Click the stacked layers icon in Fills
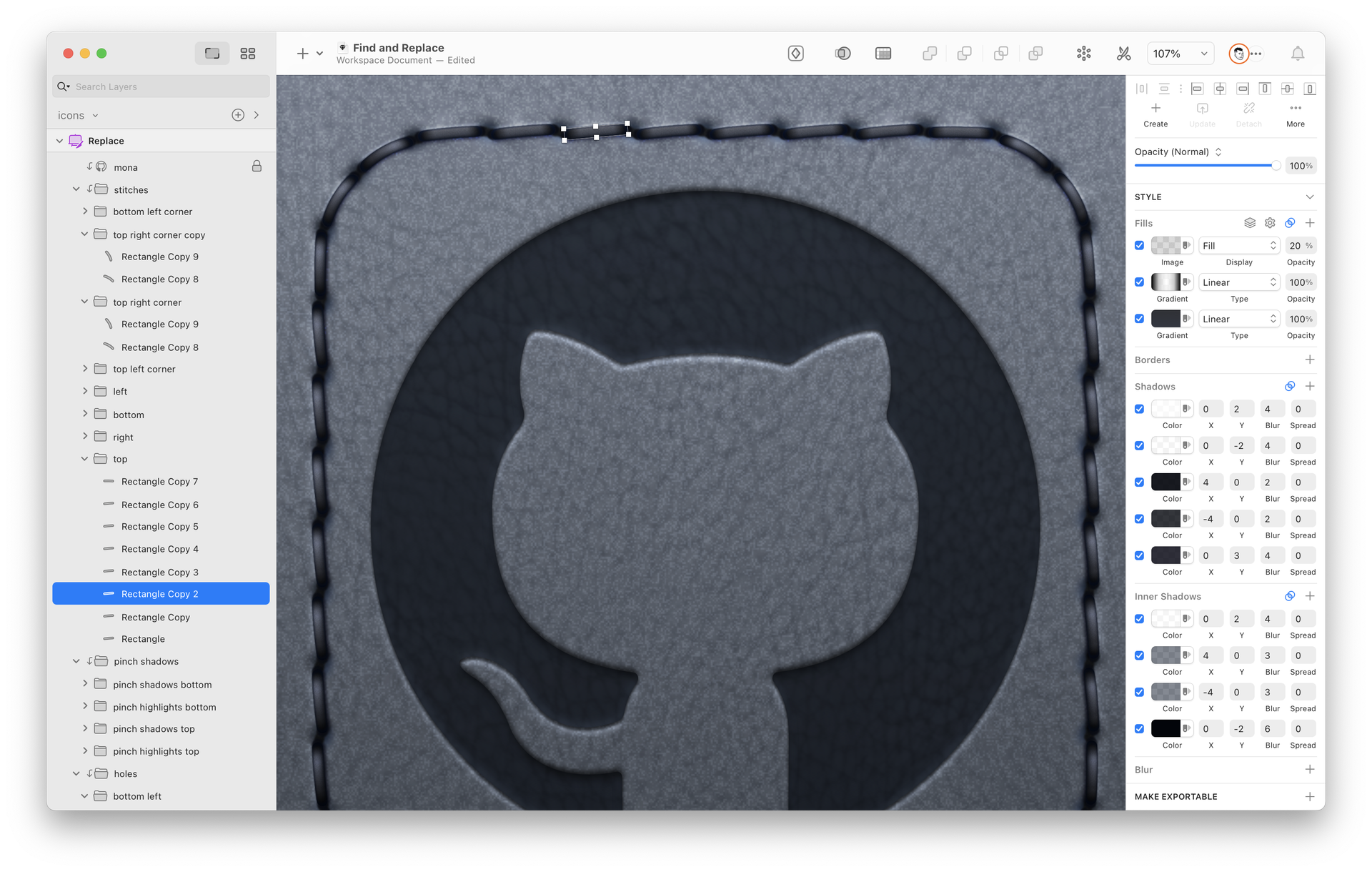The width and height of the screenshot is (1372, 872). tap(1250, 223)
